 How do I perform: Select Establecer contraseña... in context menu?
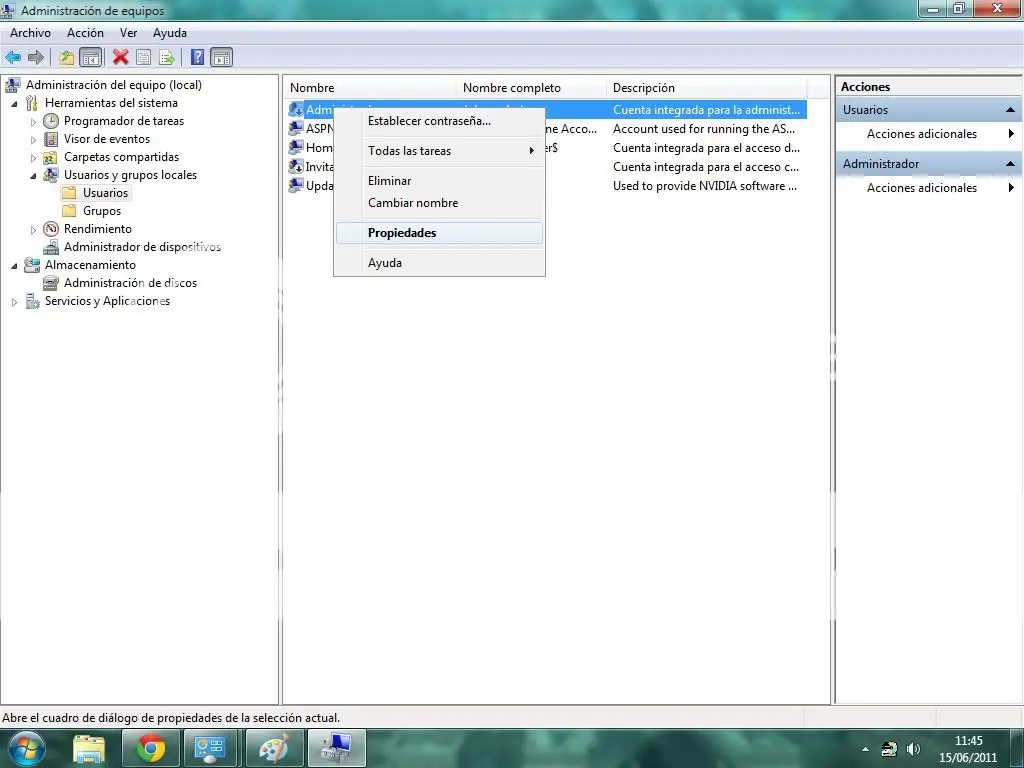(429, 121)
